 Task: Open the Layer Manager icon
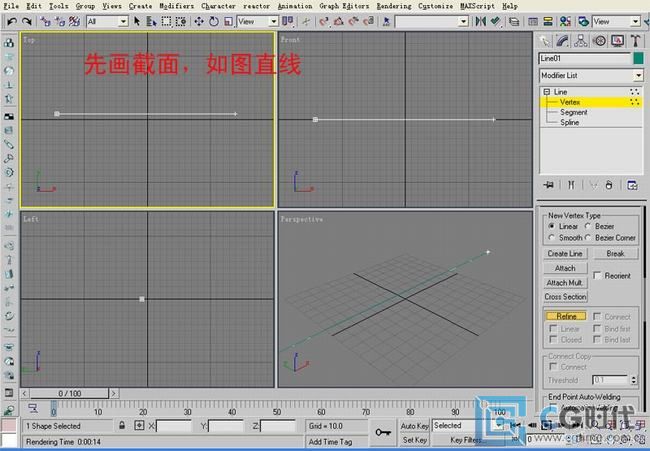(514, 21)
